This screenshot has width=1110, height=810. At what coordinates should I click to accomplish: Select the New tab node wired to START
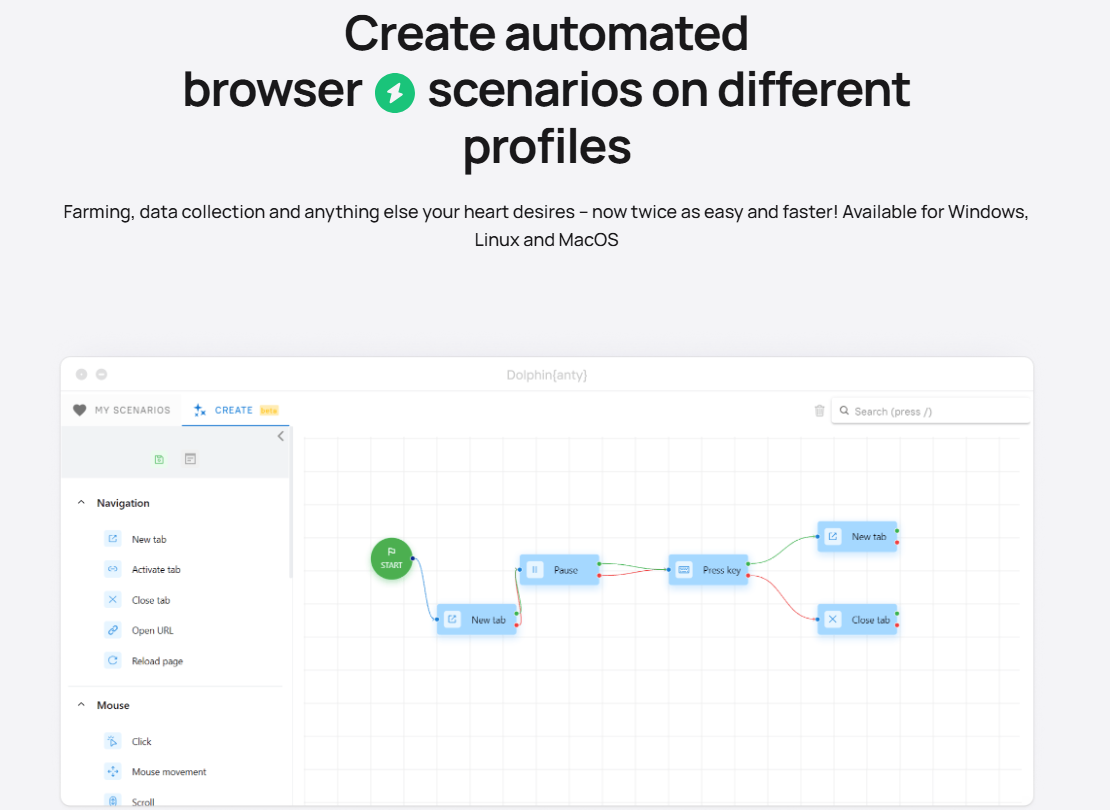(x=477, y=620)
